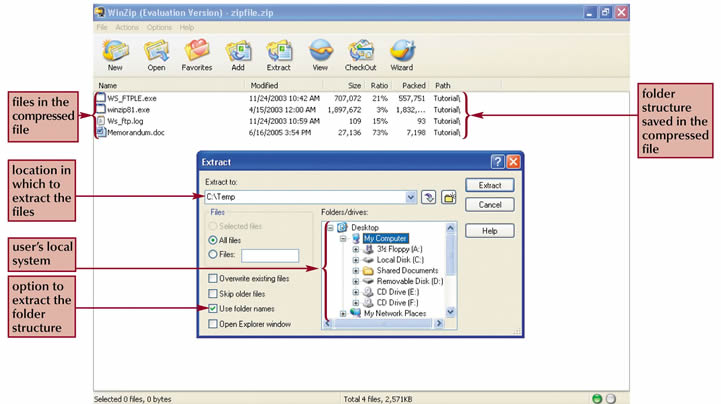Open the Options menu
The width and height of the screenshot is (721, 404).
(159, 28)
